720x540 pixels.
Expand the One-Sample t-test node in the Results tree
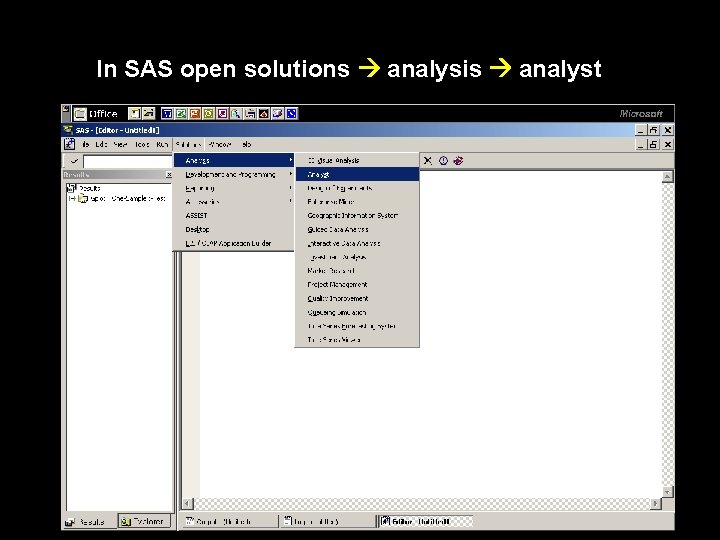[x=71, y=198]
